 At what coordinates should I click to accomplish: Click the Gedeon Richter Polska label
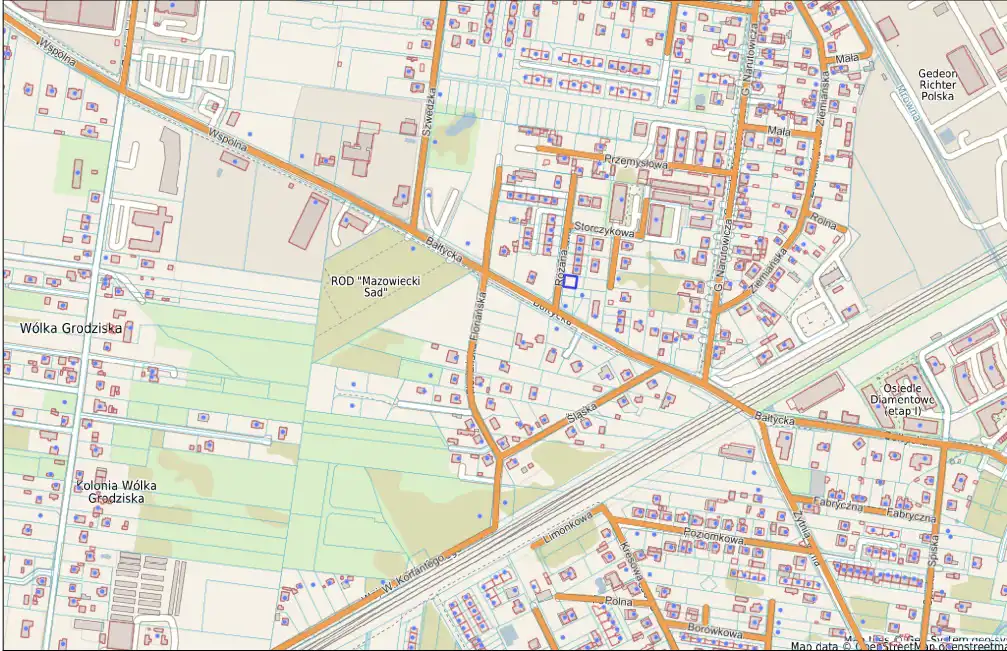[x=937, y=84]
